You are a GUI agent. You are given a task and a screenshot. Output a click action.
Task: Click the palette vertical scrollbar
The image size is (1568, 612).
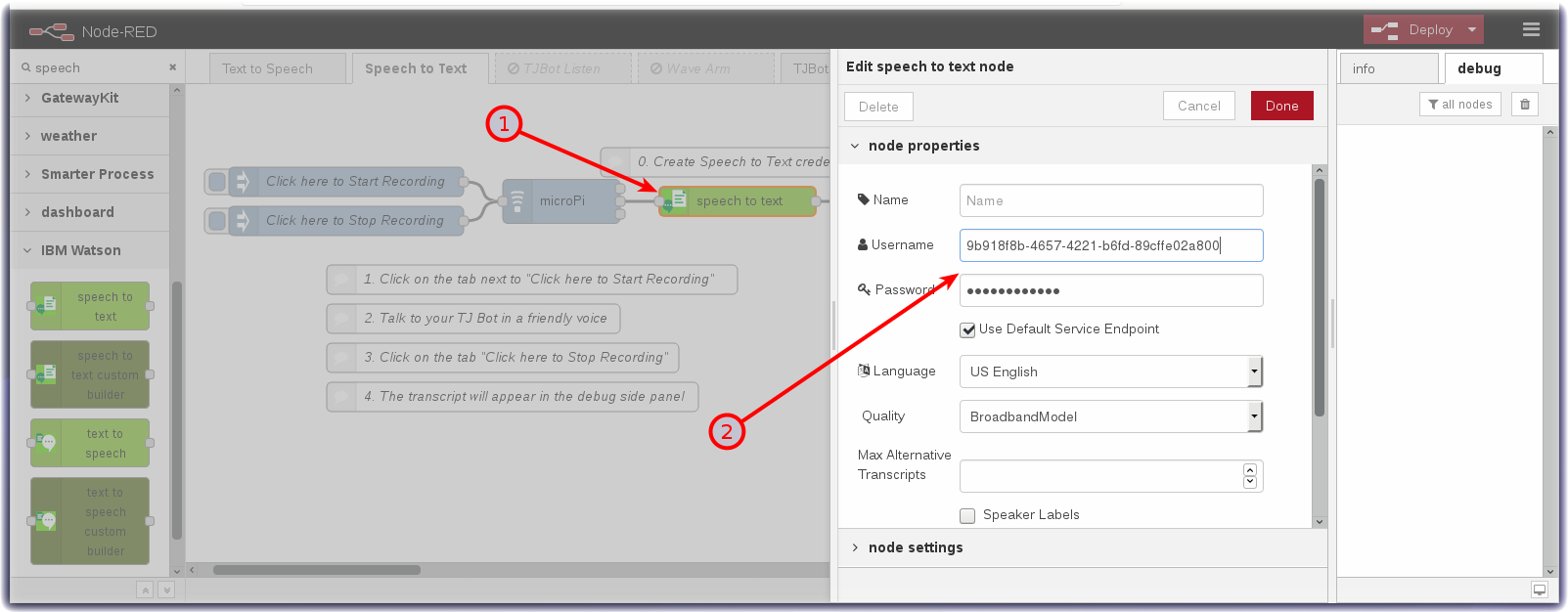(x=177, y=411)
